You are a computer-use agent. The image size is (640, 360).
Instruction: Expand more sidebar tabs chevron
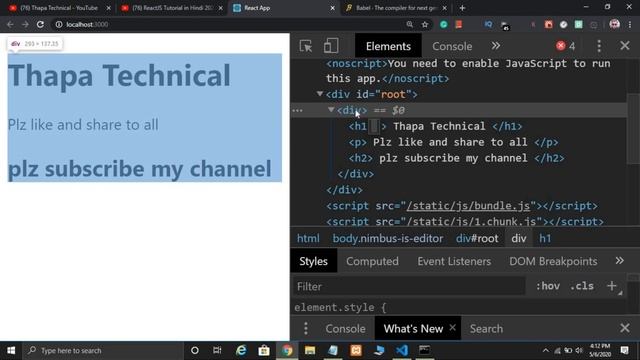coord(619,260)
